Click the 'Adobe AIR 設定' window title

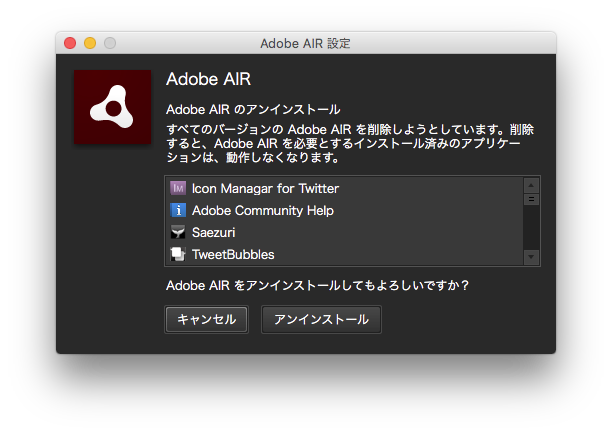[306, 43]
